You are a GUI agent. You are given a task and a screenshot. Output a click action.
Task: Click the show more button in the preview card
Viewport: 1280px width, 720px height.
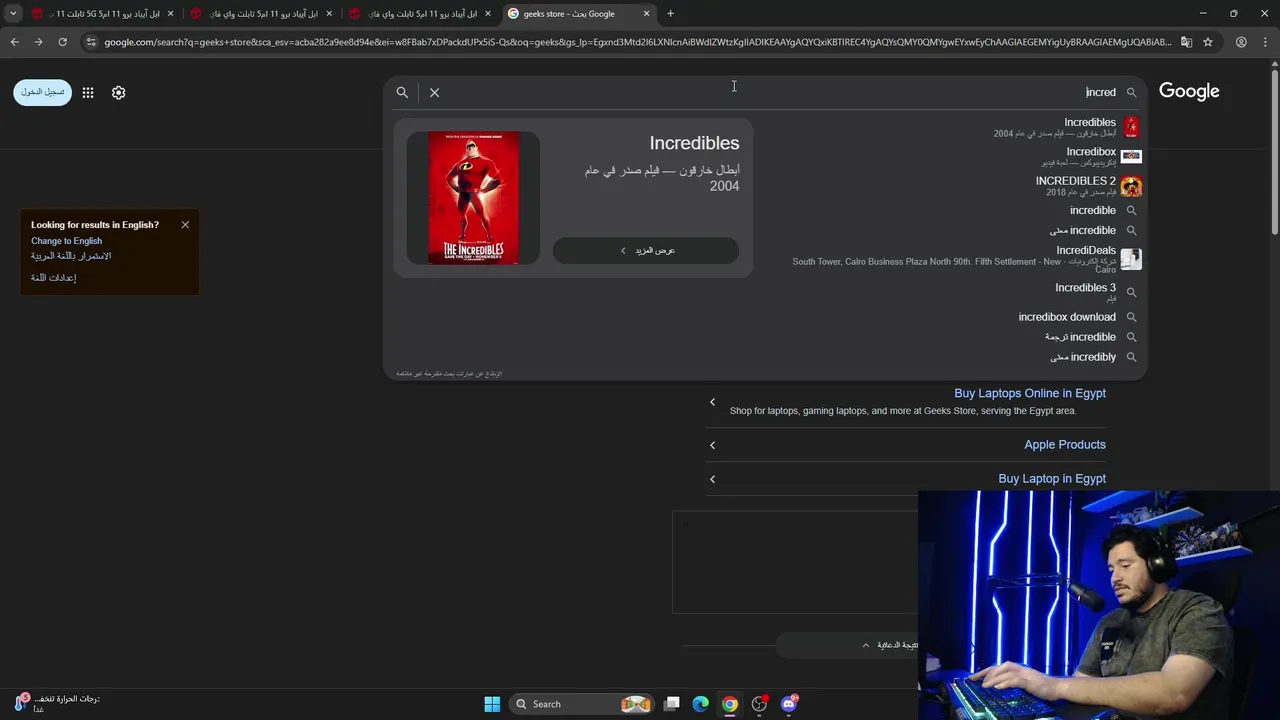[x=646, y=251]
